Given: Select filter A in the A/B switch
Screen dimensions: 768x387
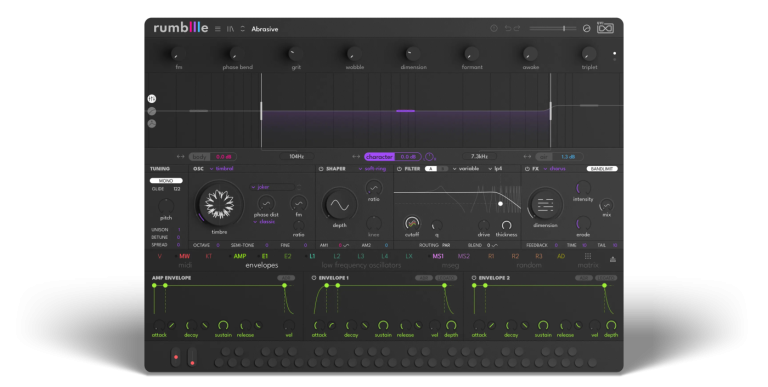Looking at the screenshot, I should (431, 169).
